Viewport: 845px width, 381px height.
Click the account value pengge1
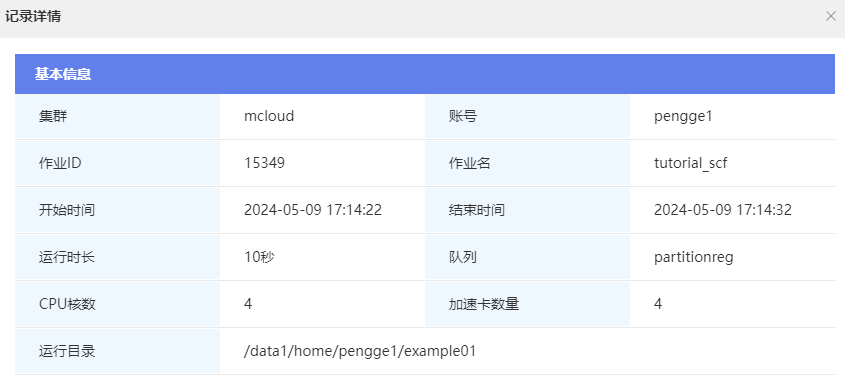coord(683,116)
